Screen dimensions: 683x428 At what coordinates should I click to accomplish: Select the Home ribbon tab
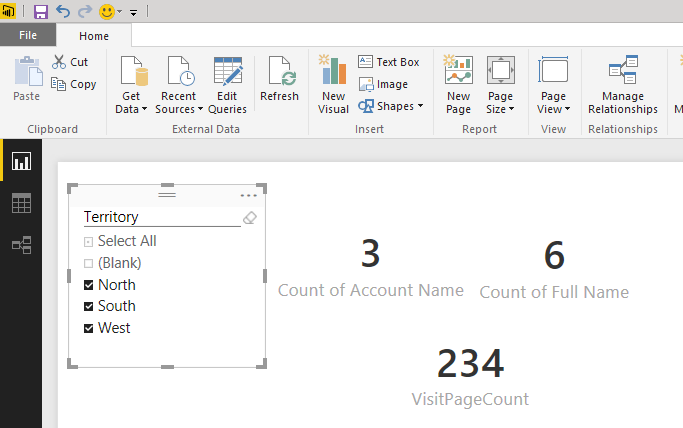[94, 36]
